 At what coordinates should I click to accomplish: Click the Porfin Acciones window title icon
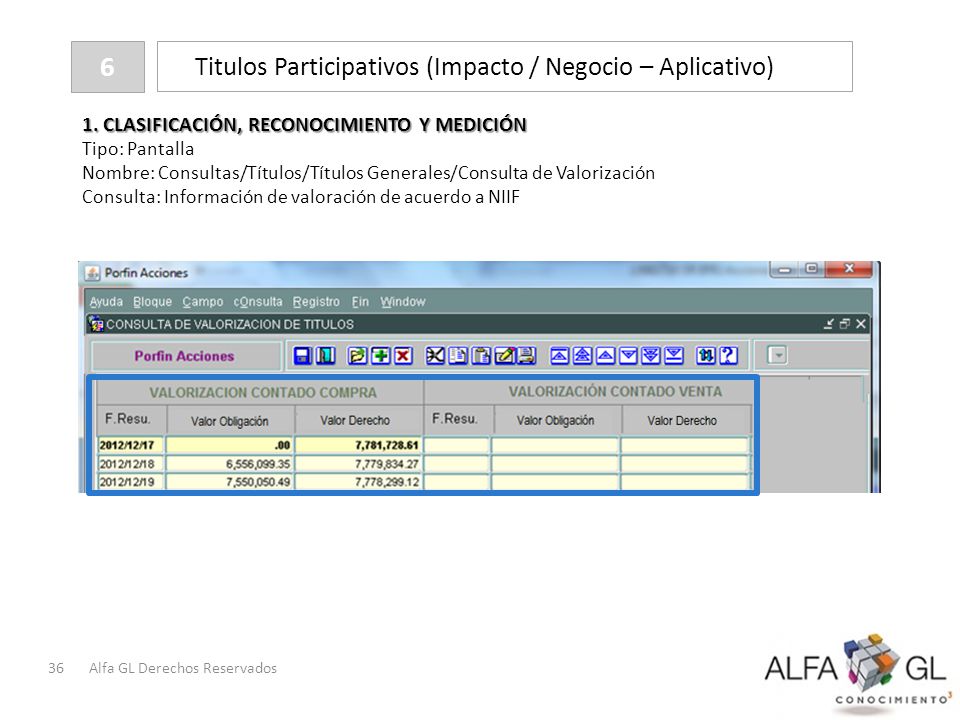coord(92,272)
